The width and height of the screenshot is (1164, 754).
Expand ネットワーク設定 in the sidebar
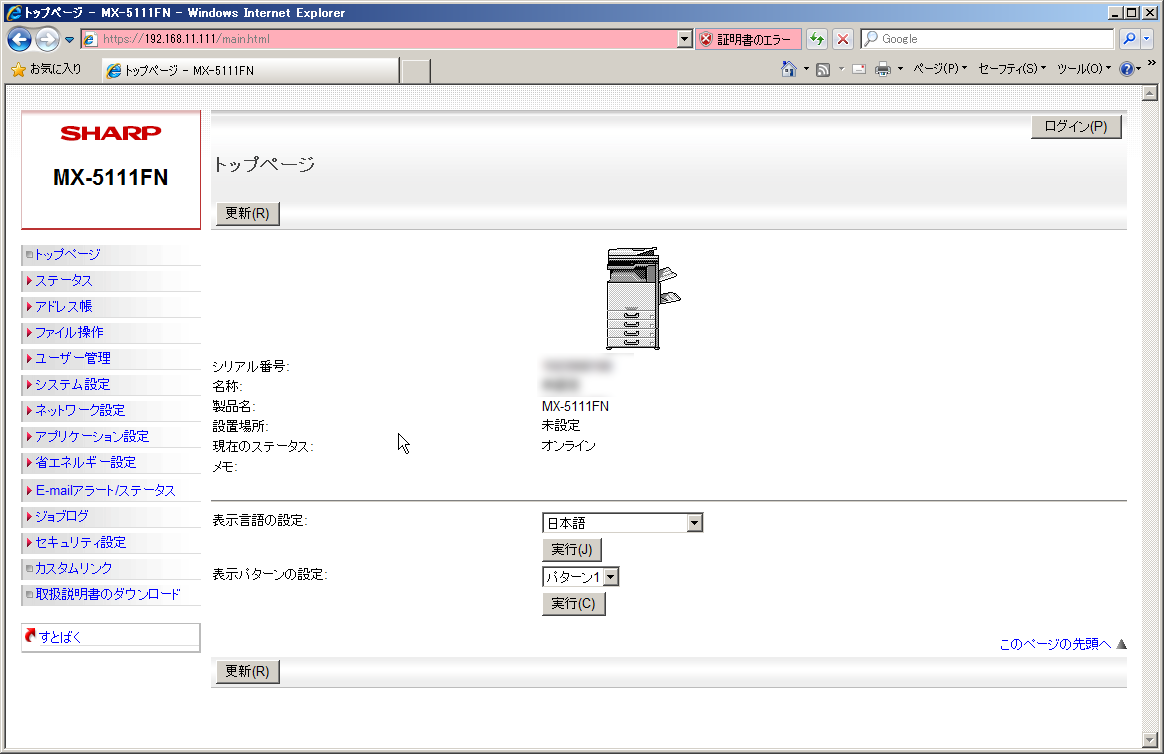(80, 410)
